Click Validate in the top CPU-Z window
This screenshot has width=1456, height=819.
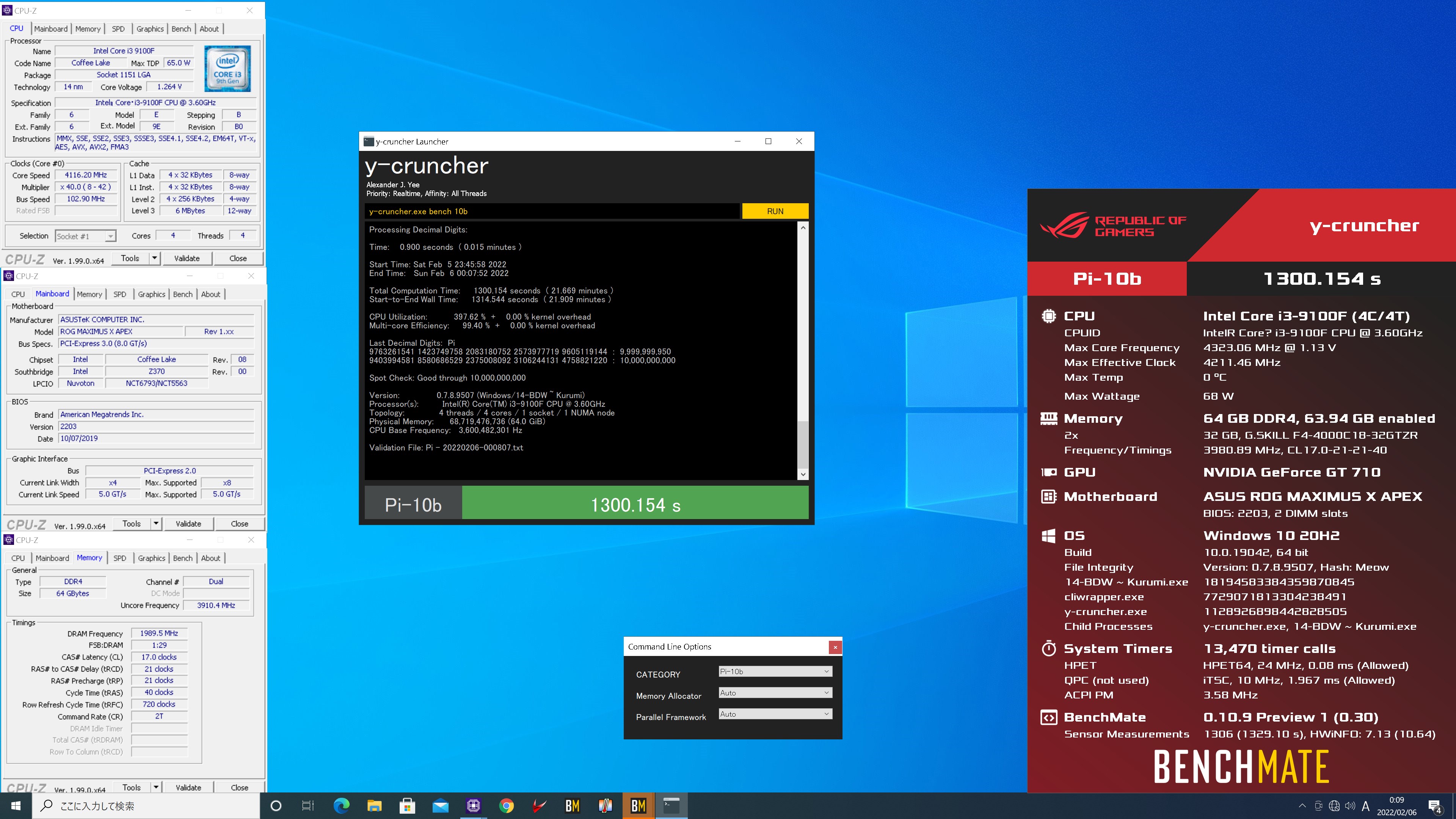point(187,258)
